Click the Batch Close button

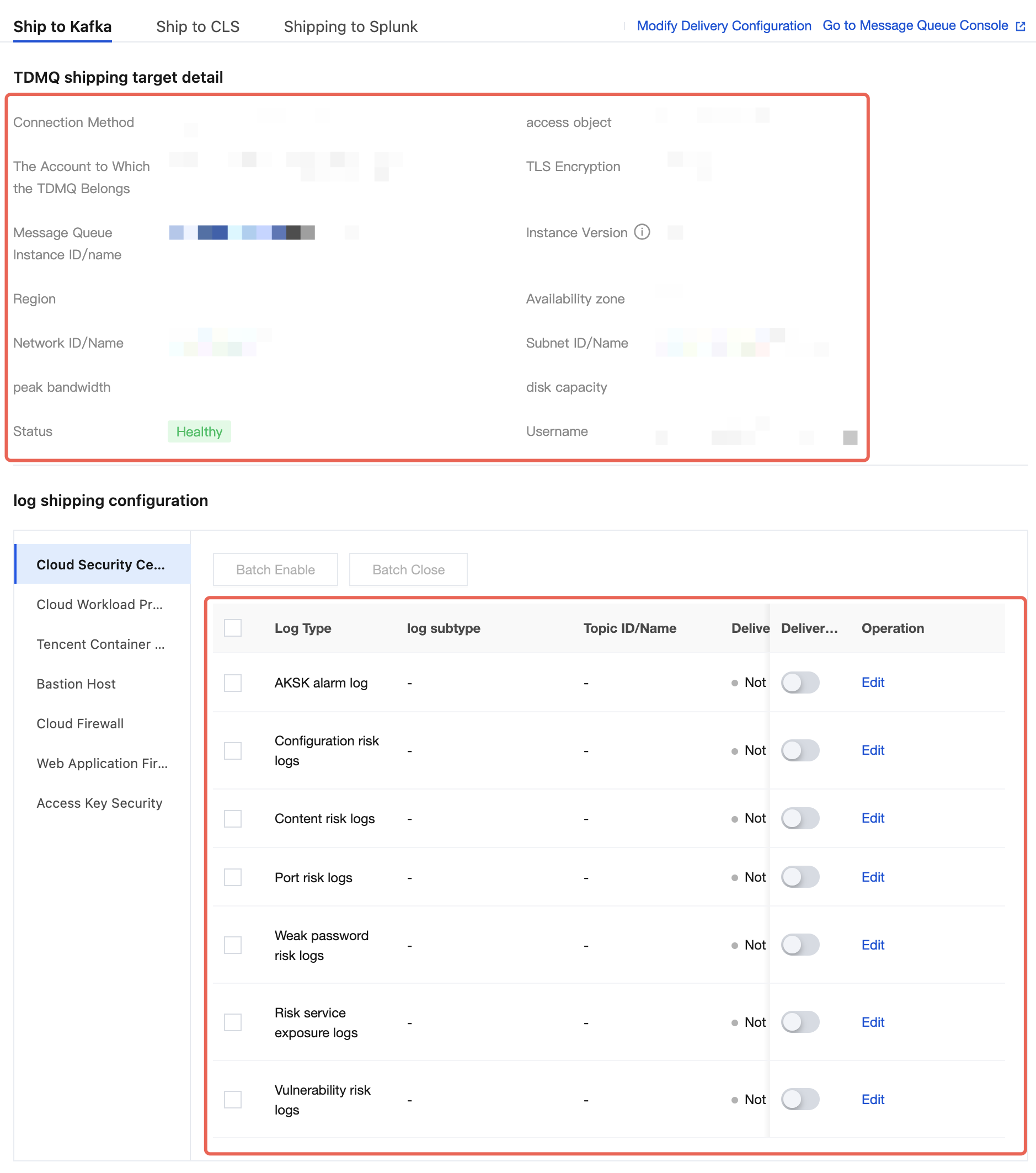pos(408,569)
